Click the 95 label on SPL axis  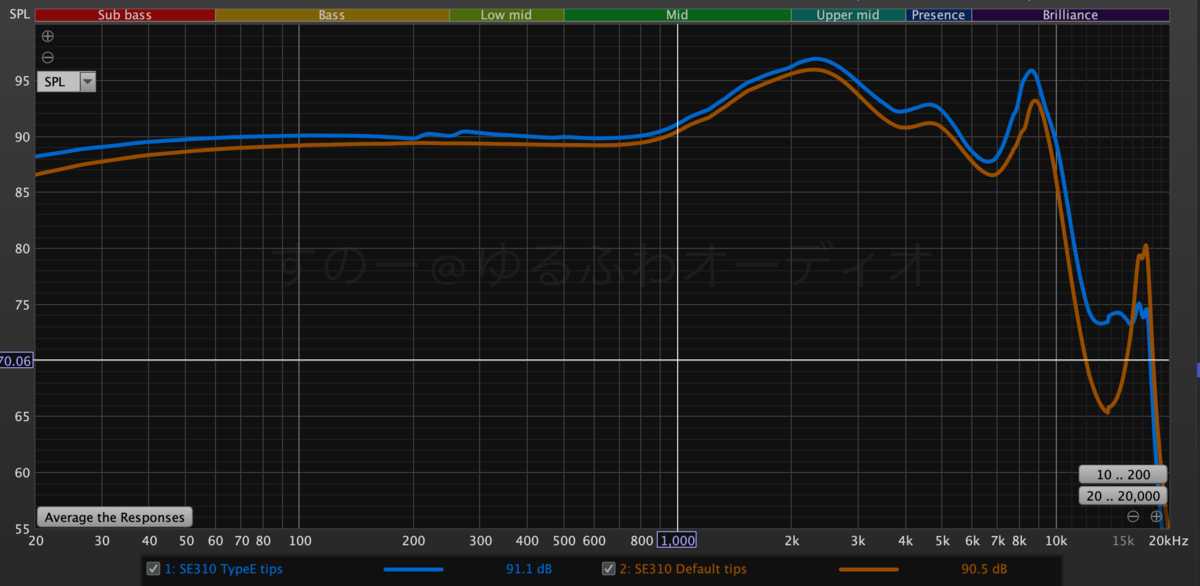click(23, 82)
